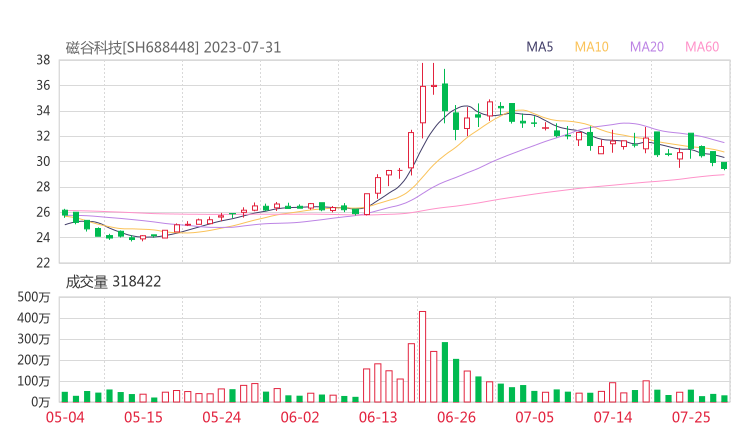Click the 06-02 date axis label
The width and height of the screenshot is (740, 440).
(300, 417)
